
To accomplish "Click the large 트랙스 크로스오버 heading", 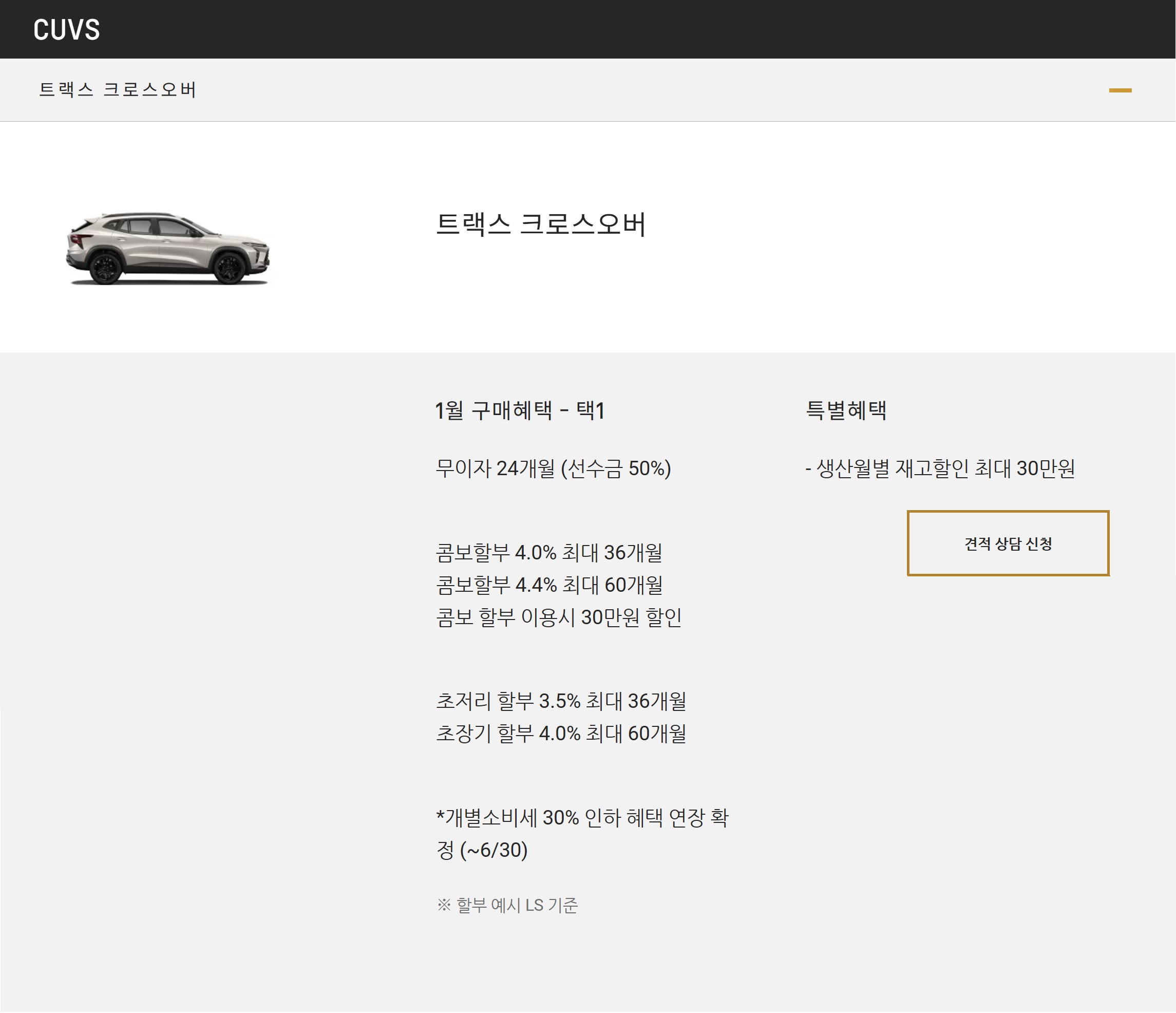I will (x=540, y=224).
